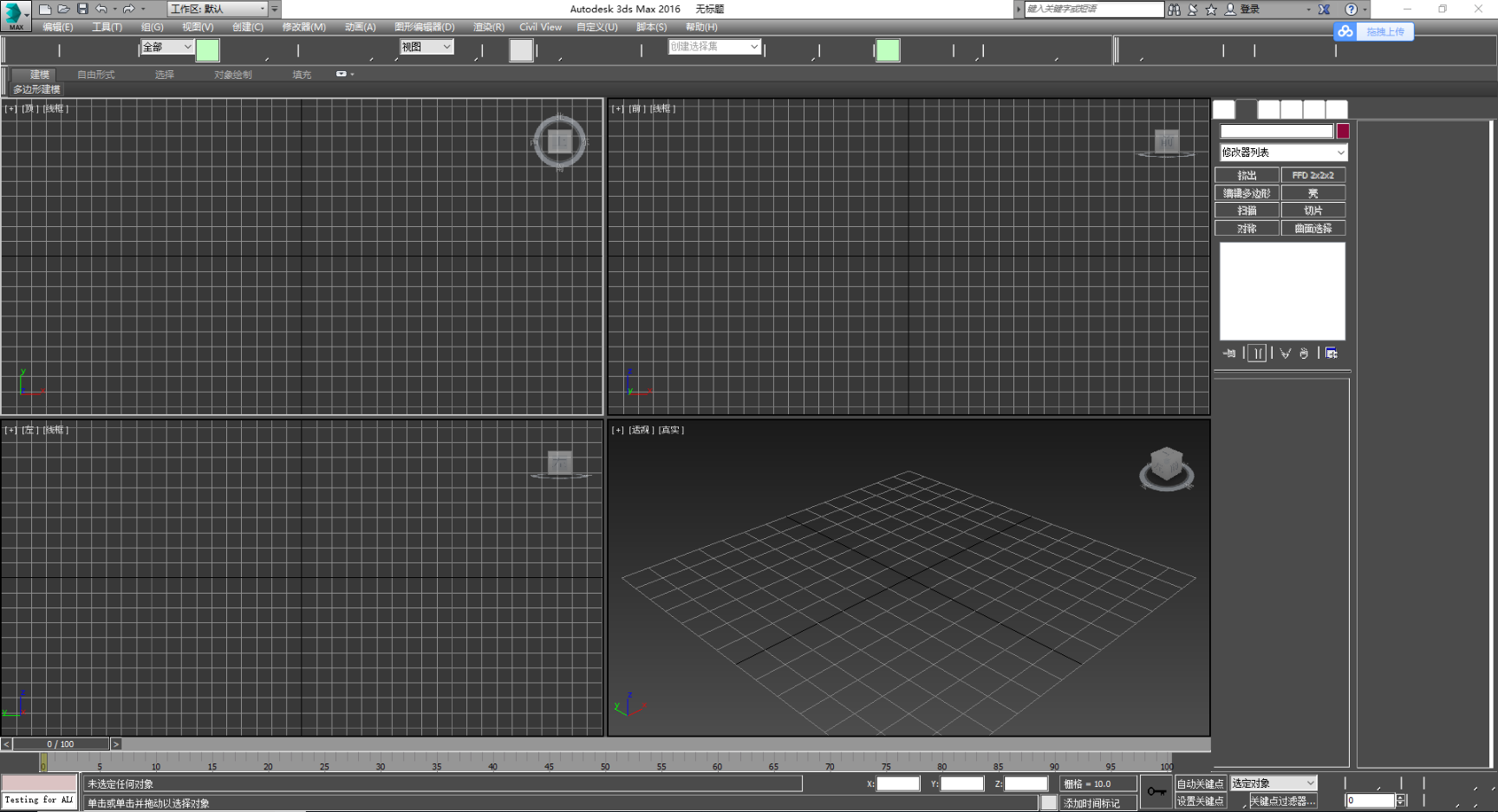
Task: Expand the Undo history dropdown arrow
Action: pos(114,10)
